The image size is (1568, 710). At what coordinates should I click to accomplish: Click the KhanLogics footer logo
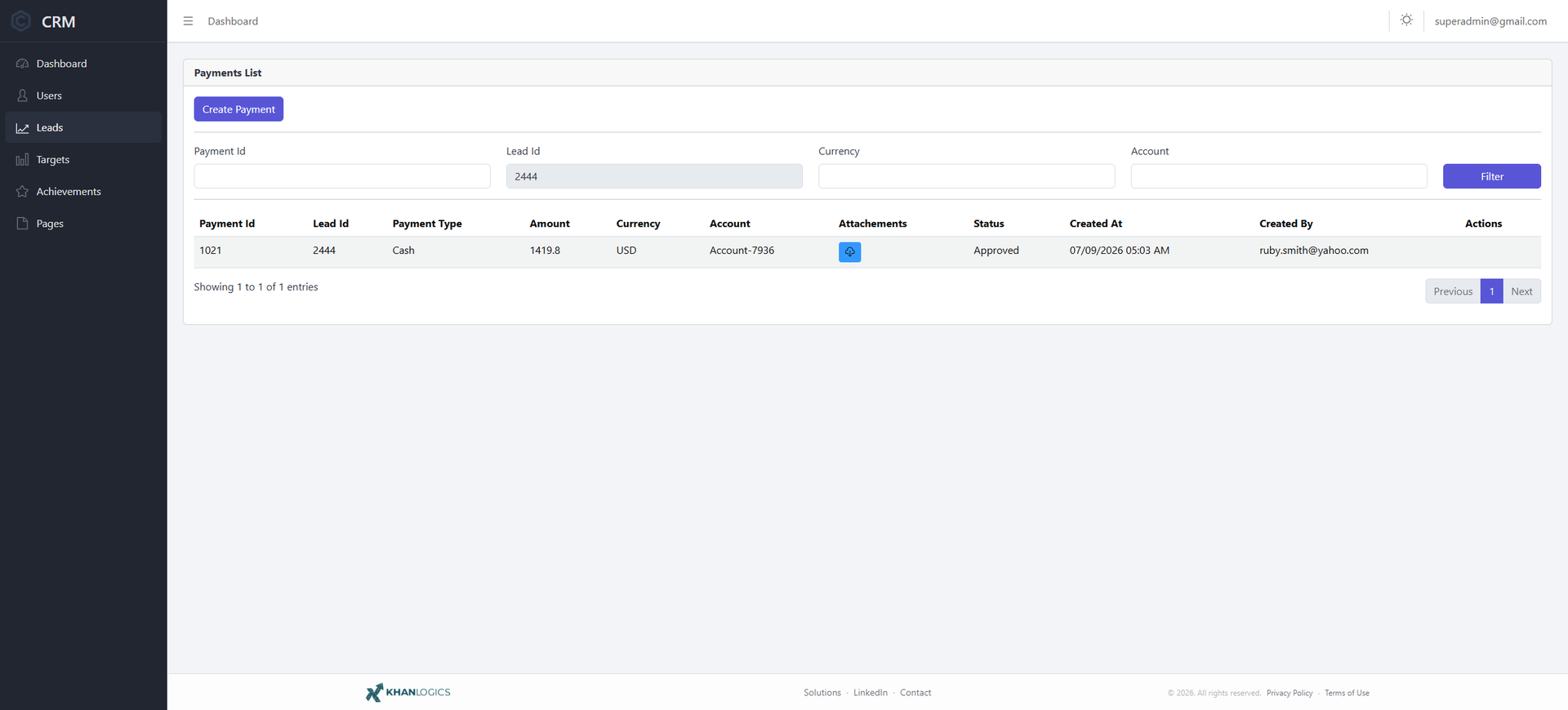point(408,692)
